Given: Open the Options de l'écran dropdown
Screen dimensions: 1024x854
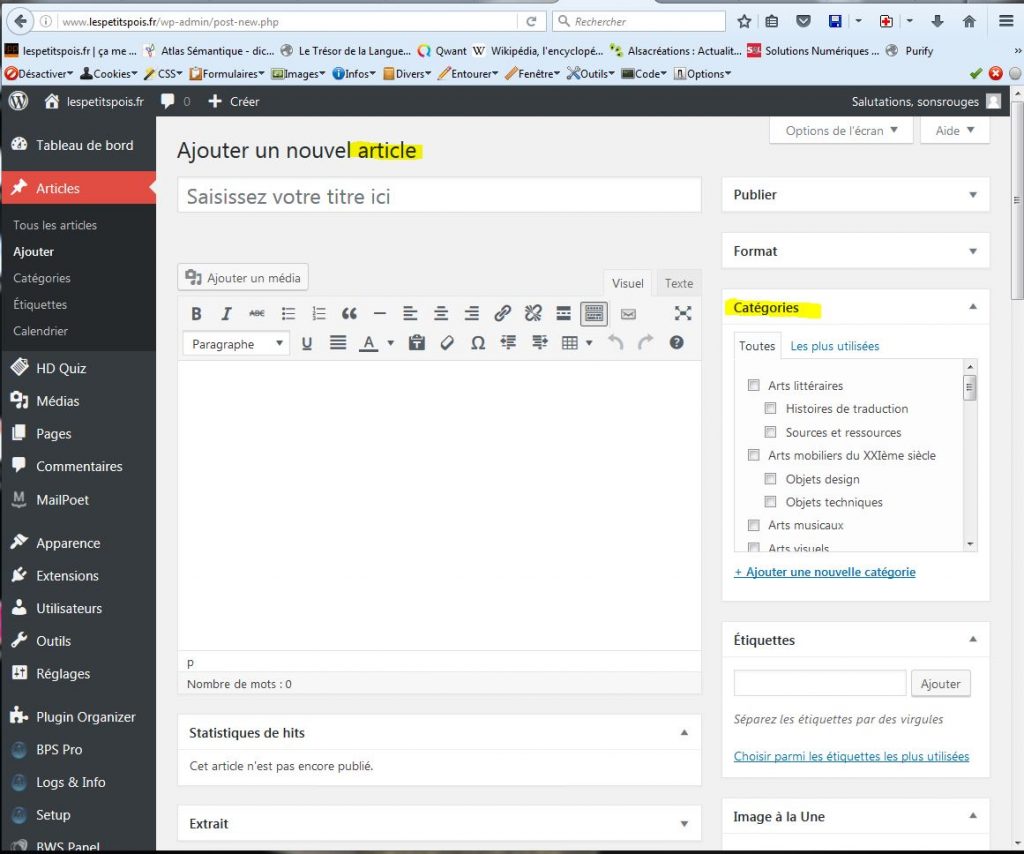Looking at the screenshot, I should (x=841, y=131).
